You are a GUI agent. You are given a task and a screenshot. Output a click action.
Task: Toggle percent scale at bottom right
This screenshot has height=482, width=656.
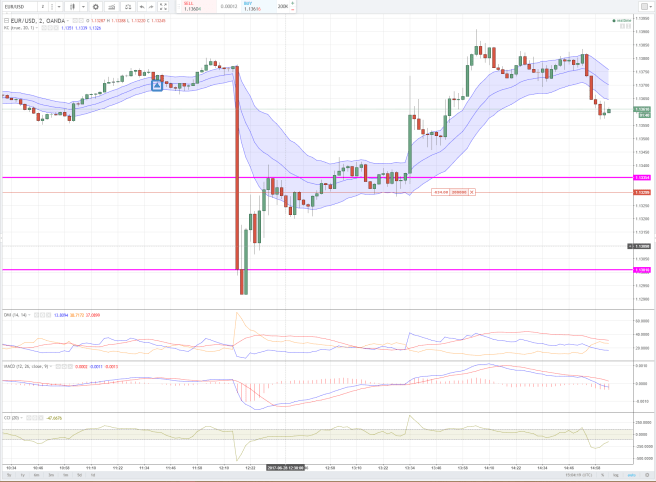(x=604, y=477)
